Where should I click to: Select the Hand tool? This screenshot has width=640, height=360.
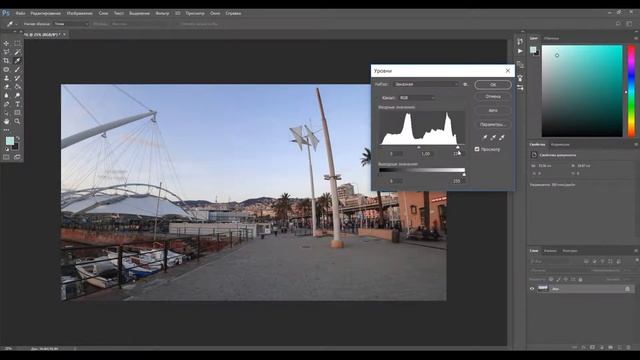[6, 121]
